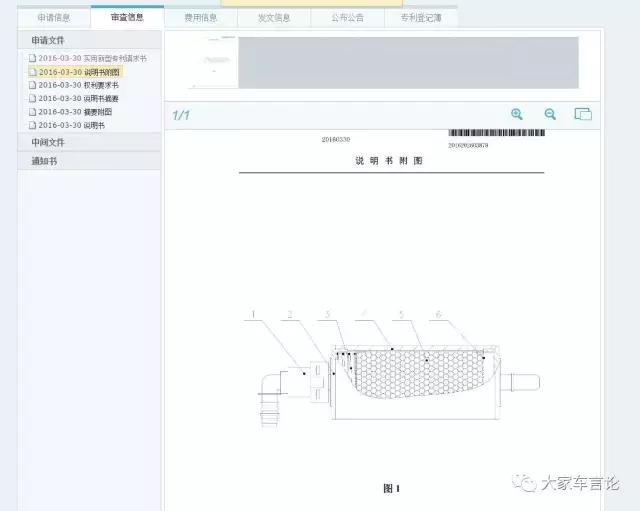Click the page thumbnail preview
640x511 pixels.
(x=213, y=62)
